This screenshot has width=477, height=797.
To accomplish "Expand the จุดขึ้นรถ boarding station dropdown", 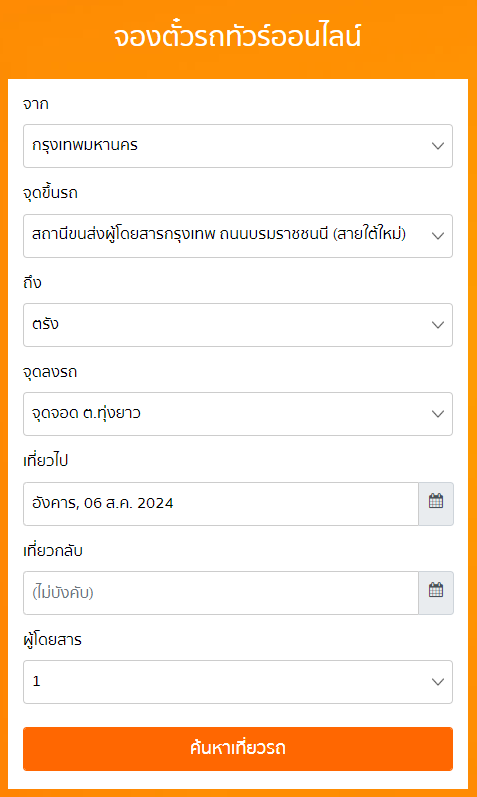I will coord(238,236).
